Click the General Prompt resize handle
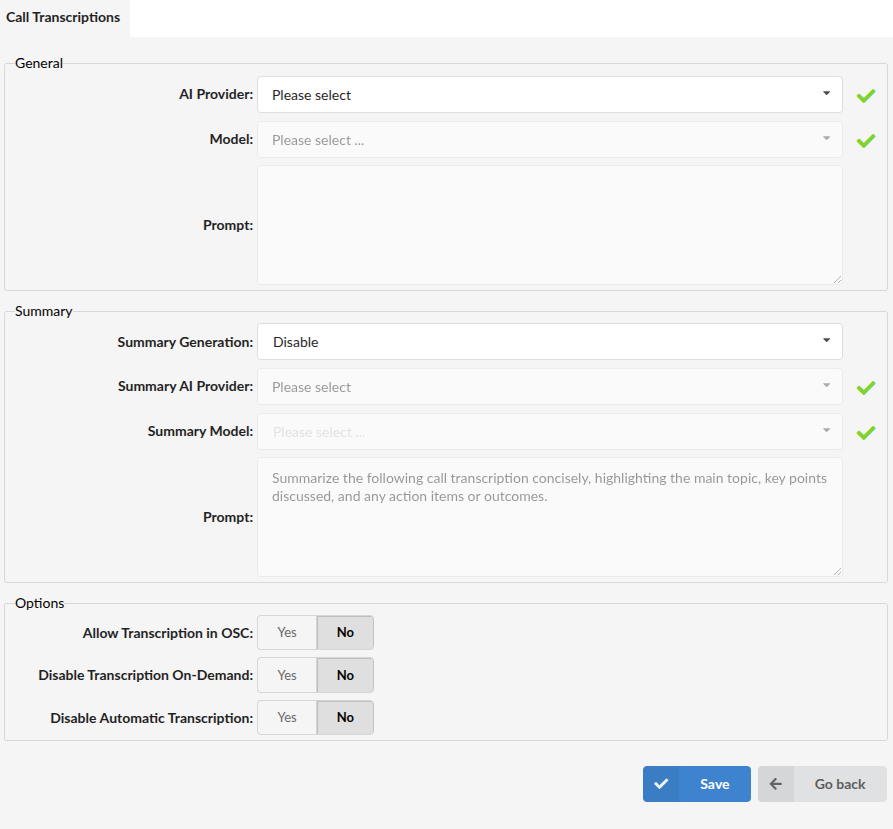This screenshot has width=893, height=829. coord(837,279)
